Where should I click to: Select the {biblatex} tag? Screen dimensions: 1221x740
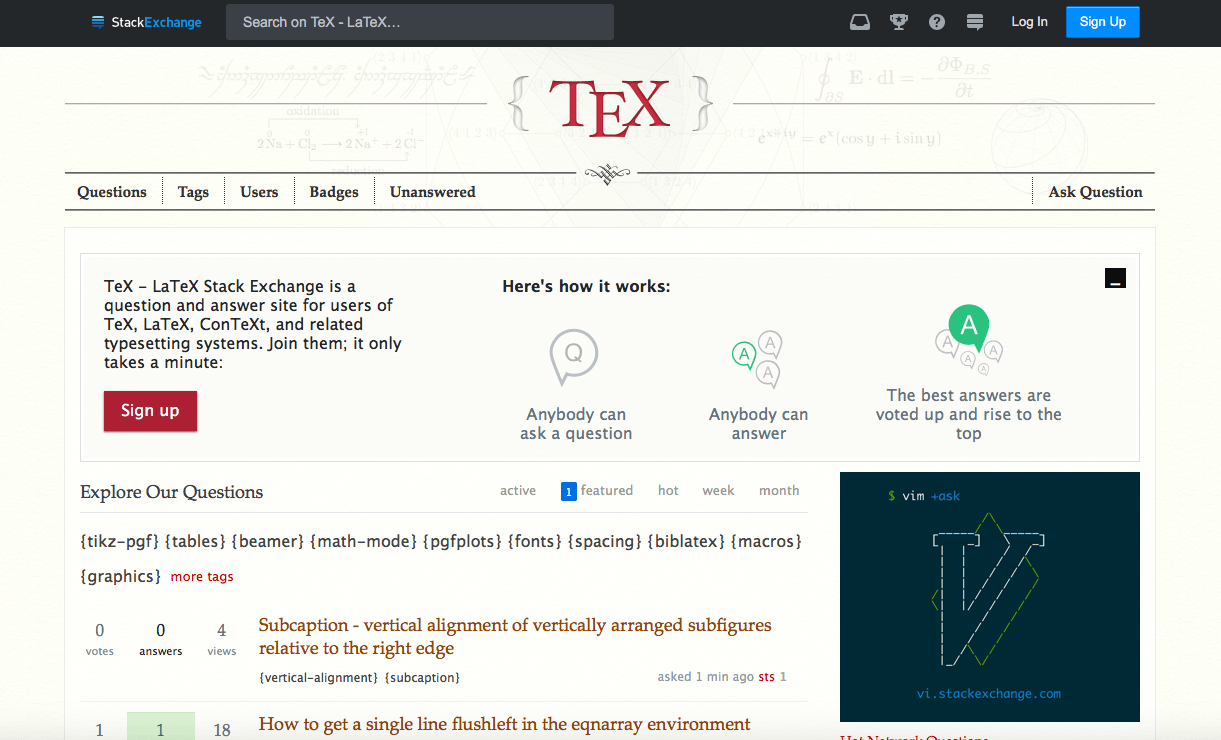click(687, 541)
